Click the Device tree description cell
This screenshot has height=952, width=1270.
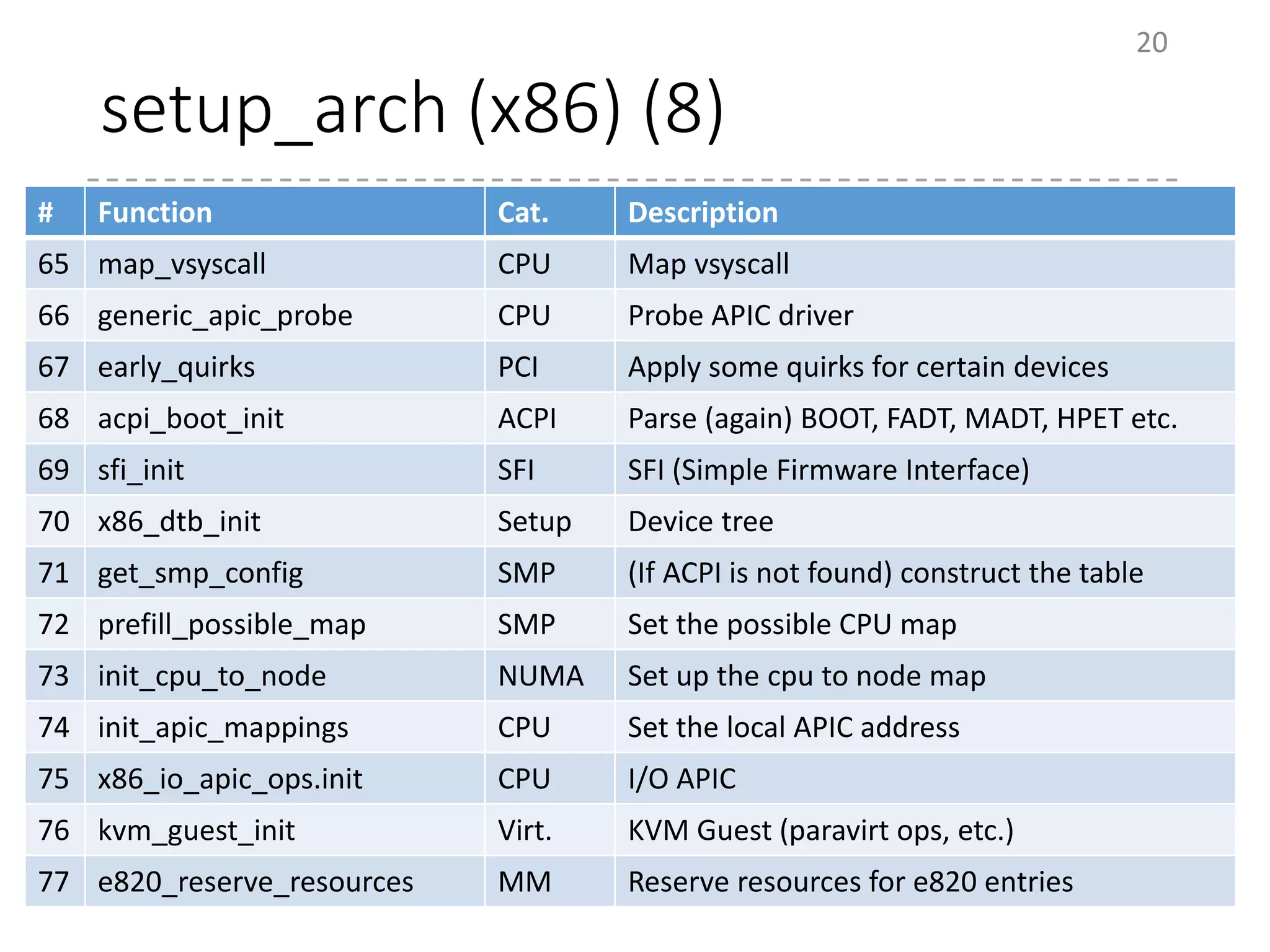click(x=701, y=521)
